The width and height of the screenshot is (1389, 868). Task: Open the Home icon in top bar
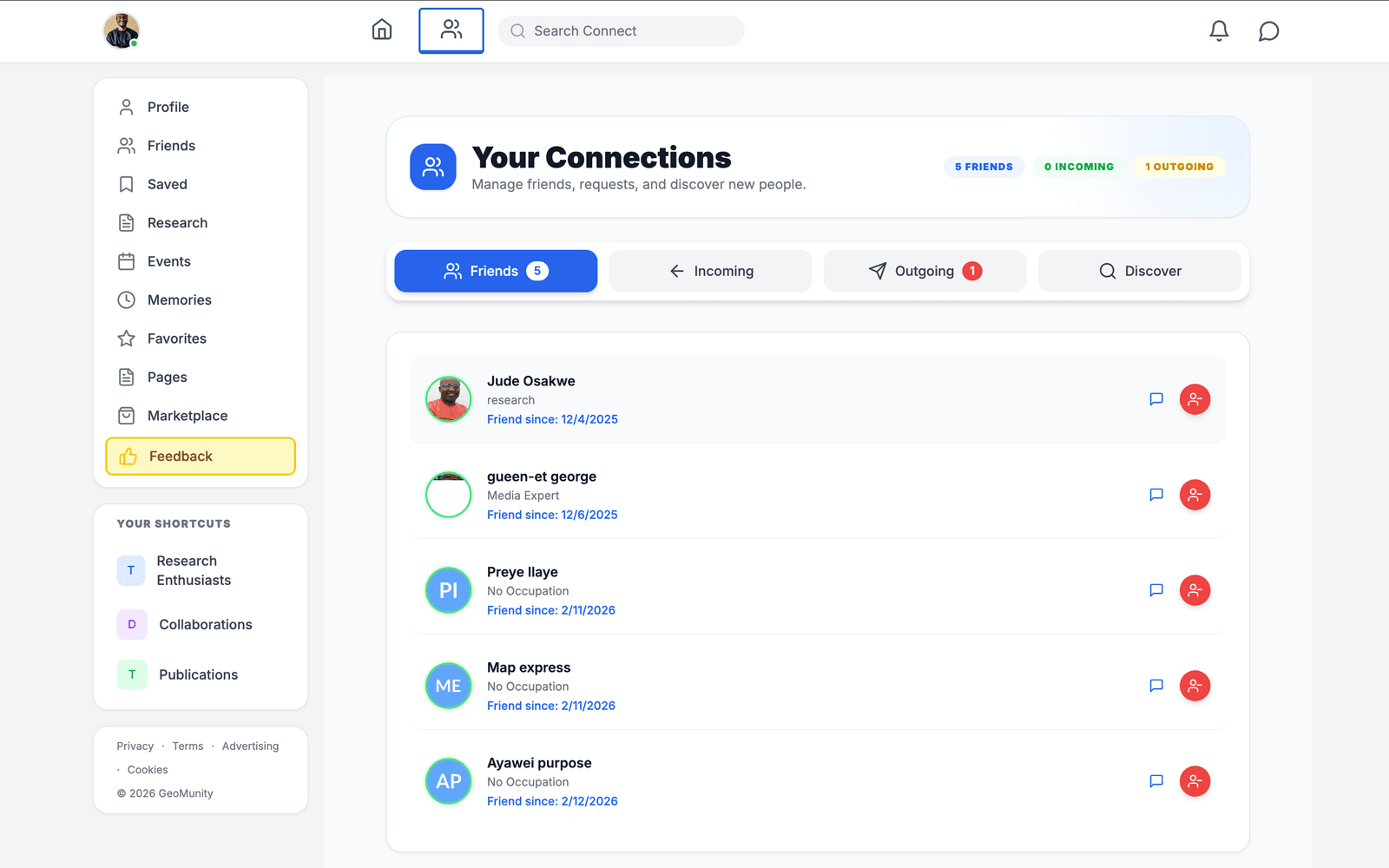[x=382, y=30]
